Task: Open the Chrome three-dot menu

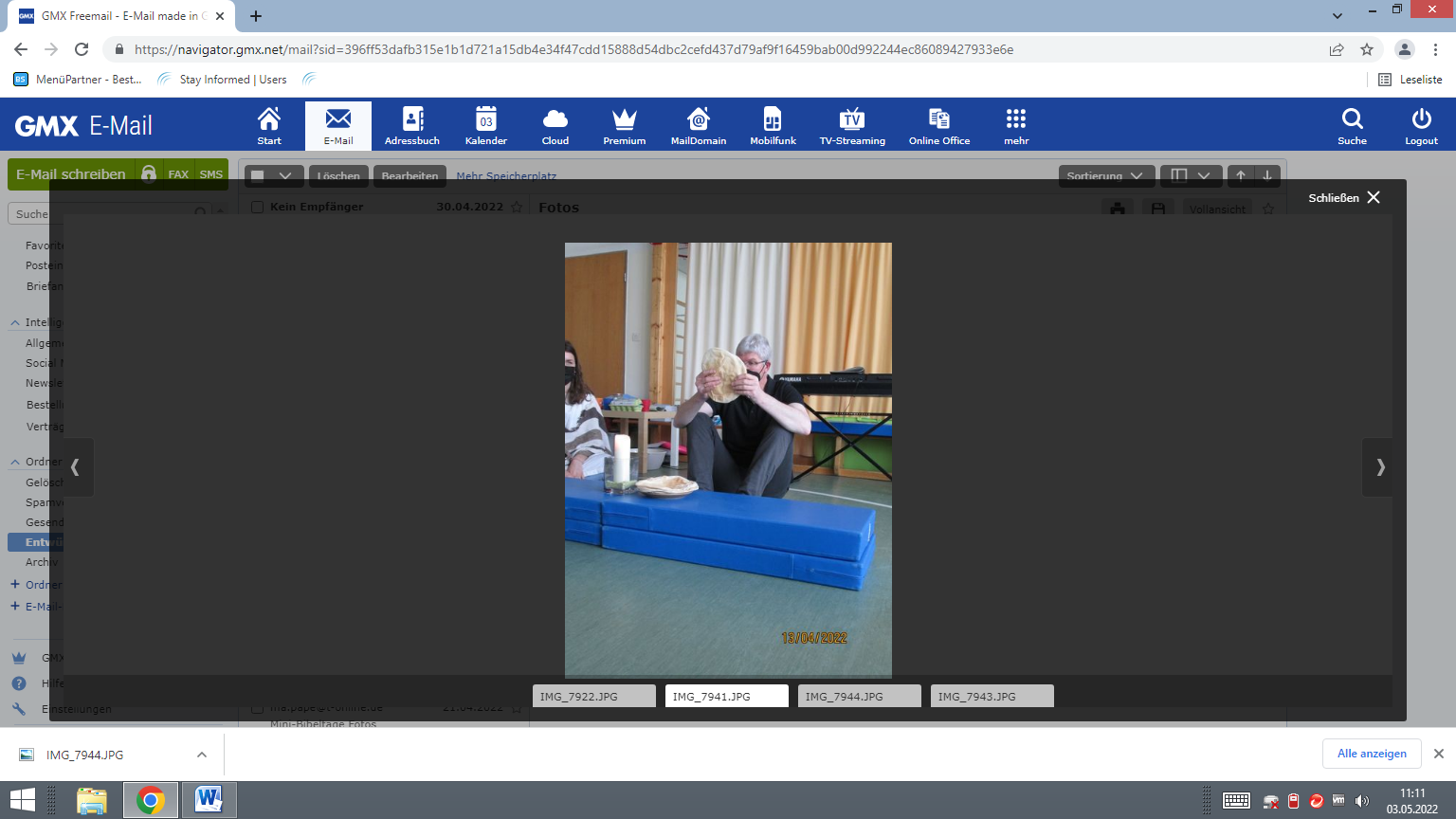Action: [x=1436, y=49]
